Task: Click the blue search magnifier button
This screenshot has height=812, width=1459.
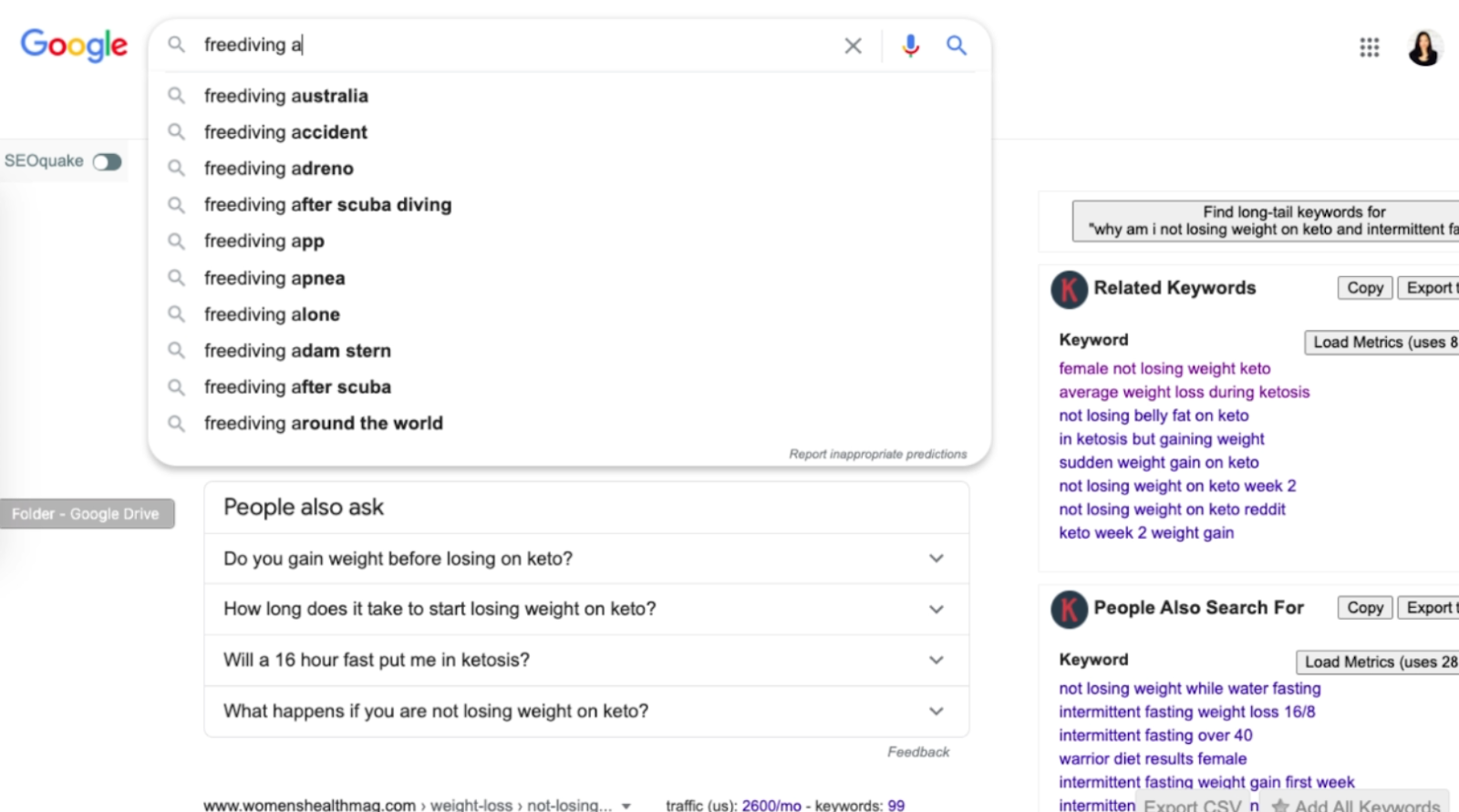Action: [956, 46]
